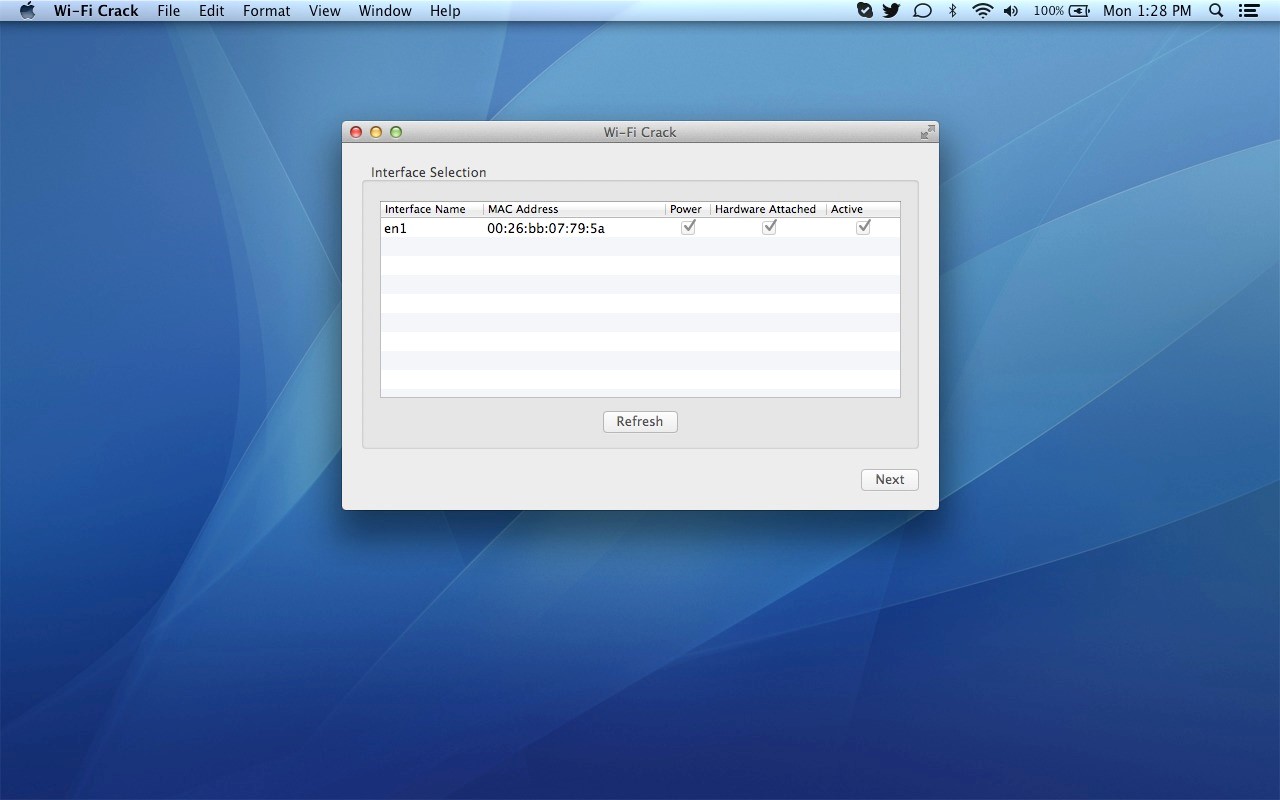
Task: Select MAC address 00:26:bb:07:79:5a
Action: click(546, 228)
